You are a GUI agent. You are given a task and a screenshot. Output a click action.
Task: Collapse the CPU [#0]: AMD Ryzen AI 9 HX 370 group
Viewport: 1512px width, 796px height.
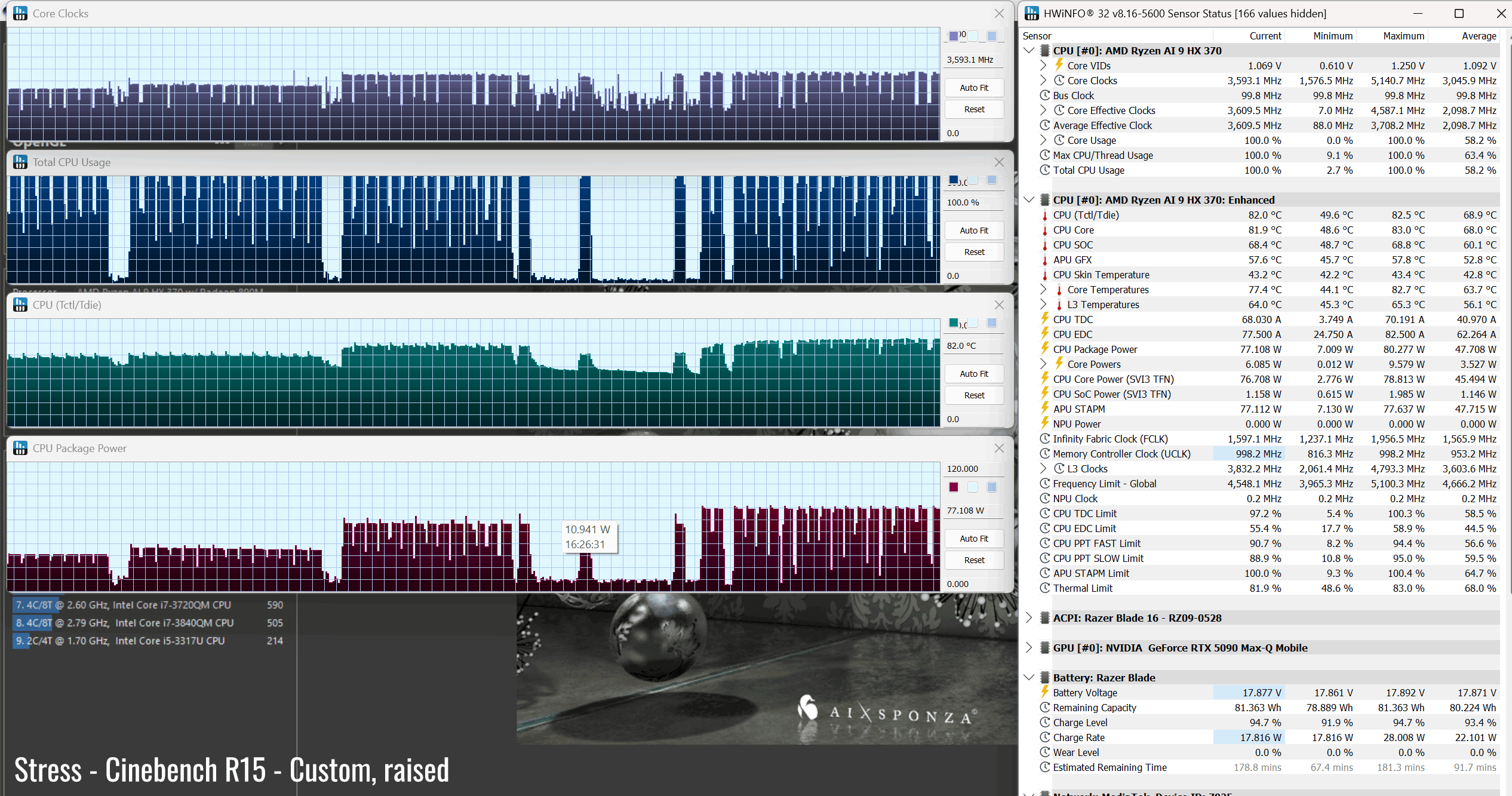pyautogui.click(x=1029, y=50)
